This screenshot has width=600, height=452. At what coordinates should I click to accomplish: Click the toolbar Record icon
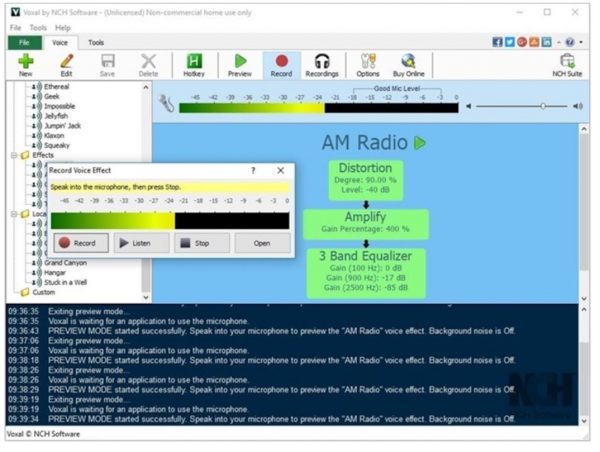pyautogui.click(x=281, y=65)
